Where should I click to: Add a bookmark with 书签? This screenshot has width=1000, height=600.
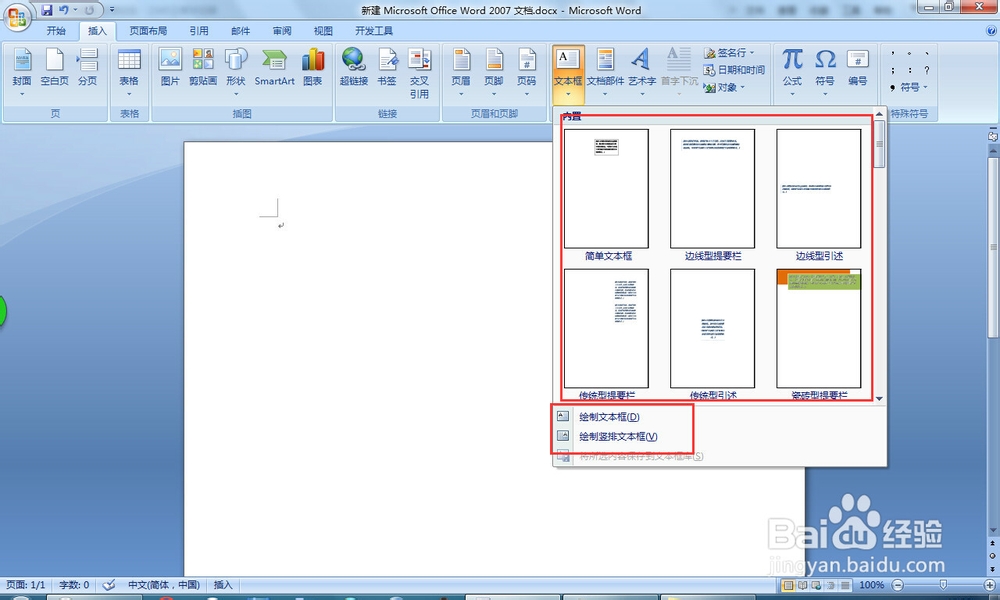387,67
